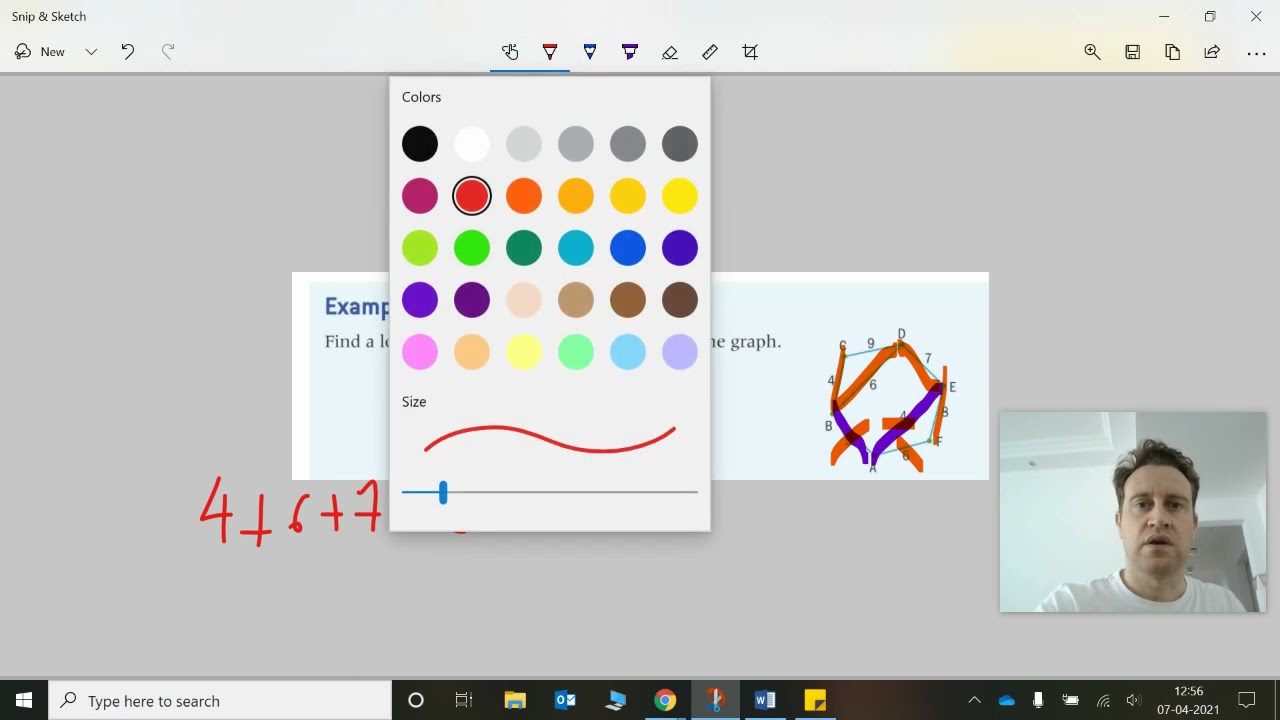Image resolution: width=1280 pixels, height=720 pixels.
Task: Click the New snip button
Action: (x=40, y=52)
